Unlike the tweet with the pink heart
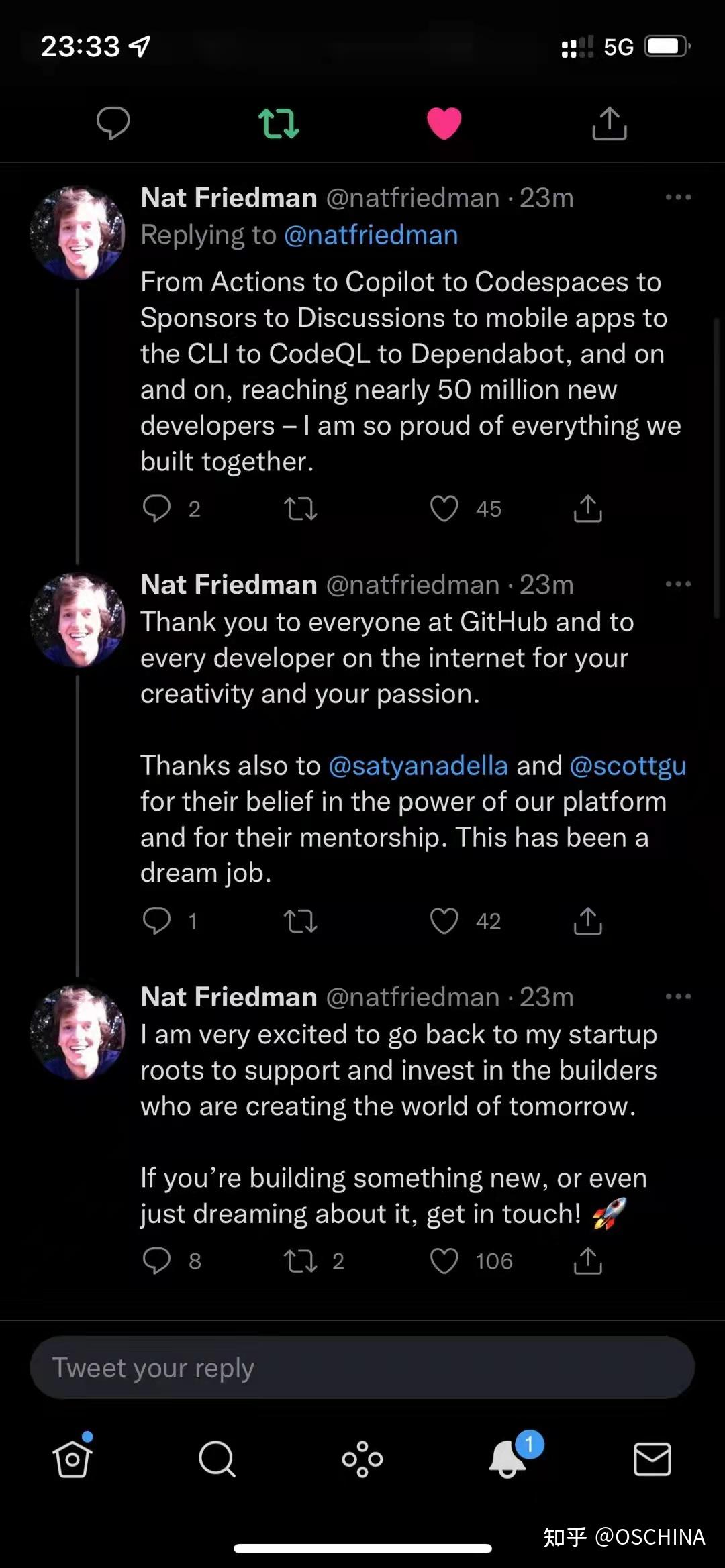725x1568 pixels. tap(444, 123)
